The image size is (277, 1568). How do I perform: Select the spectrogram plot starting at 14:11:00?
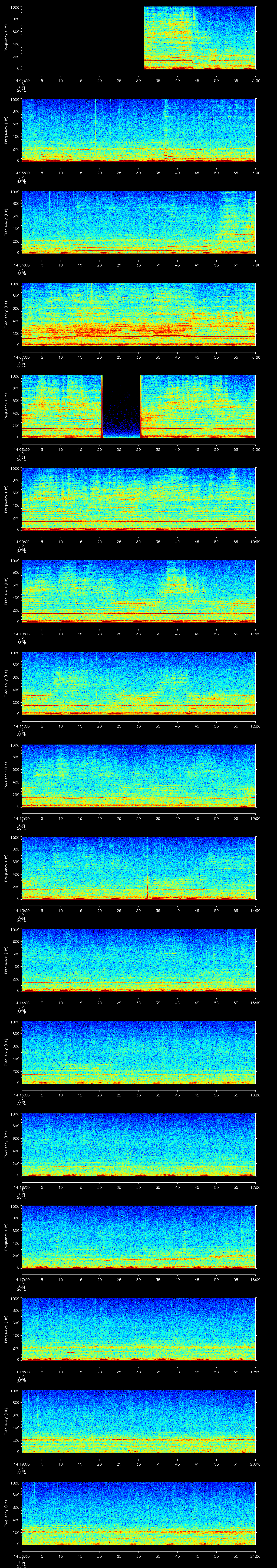139,683
